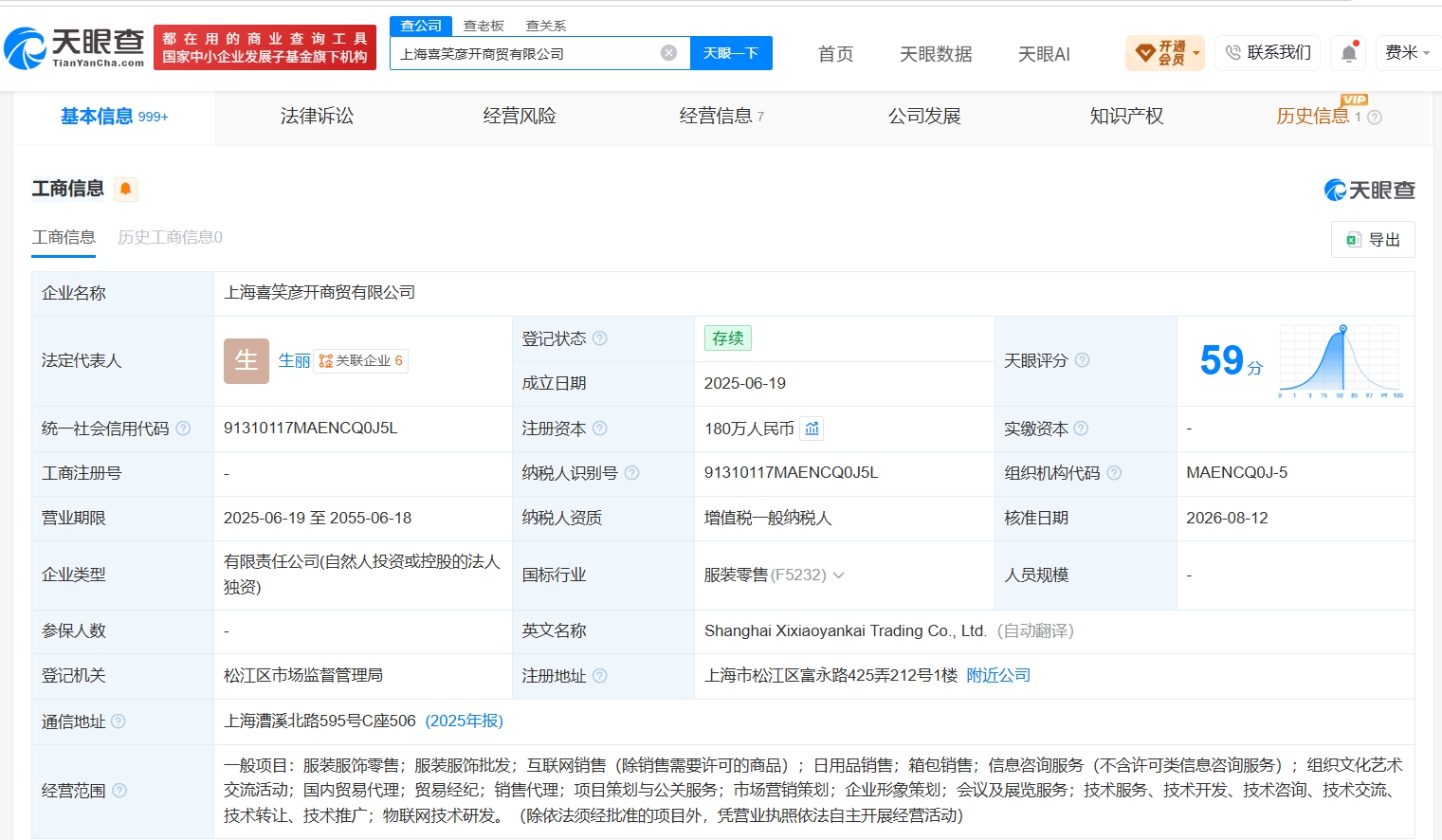Viewport: 1442px width, 840px height.
Task: Select the 工商信息 sub-tab
Action: (64, 237)
